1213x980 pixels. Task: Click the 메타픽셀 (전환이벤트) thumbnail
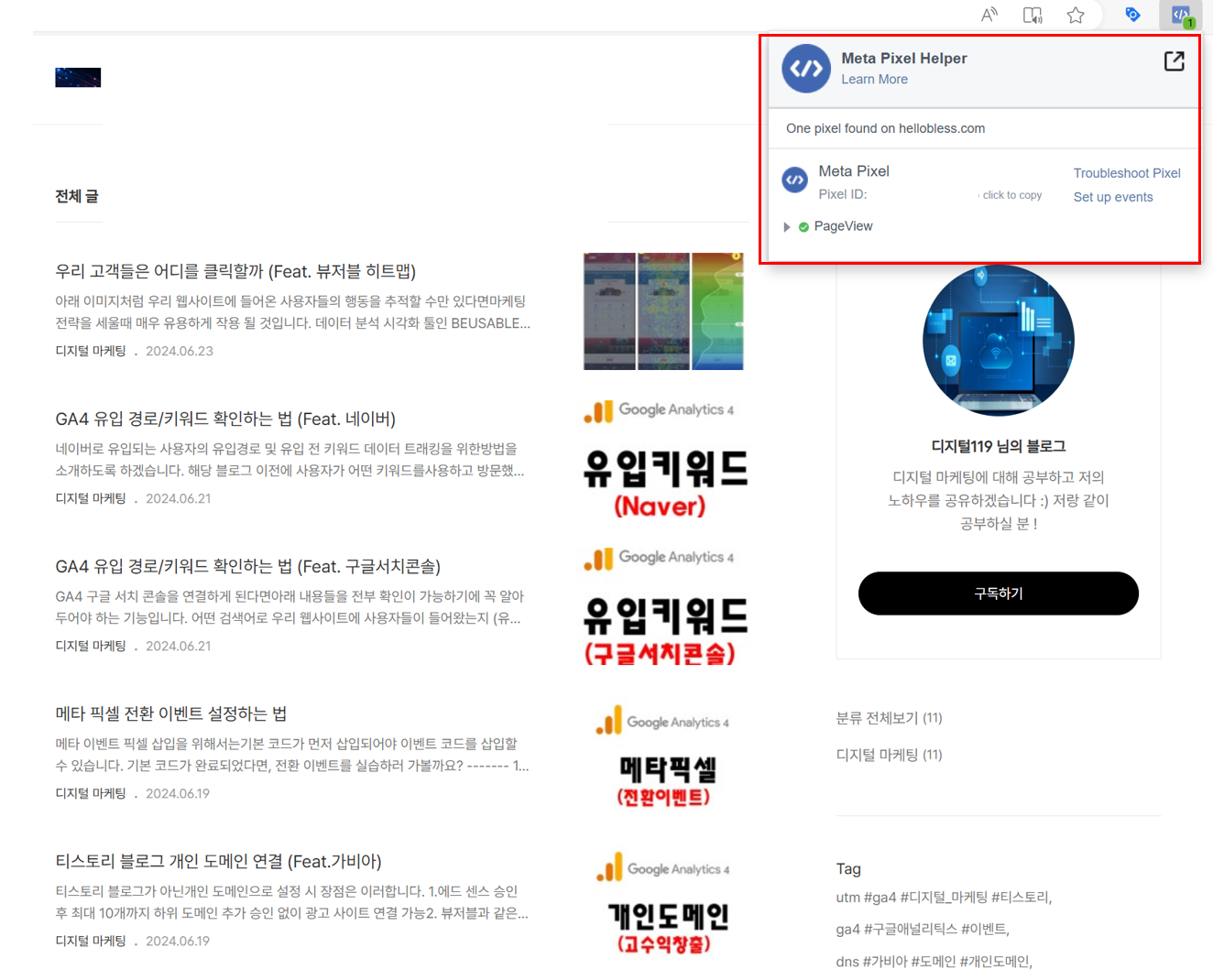[663, 756]
